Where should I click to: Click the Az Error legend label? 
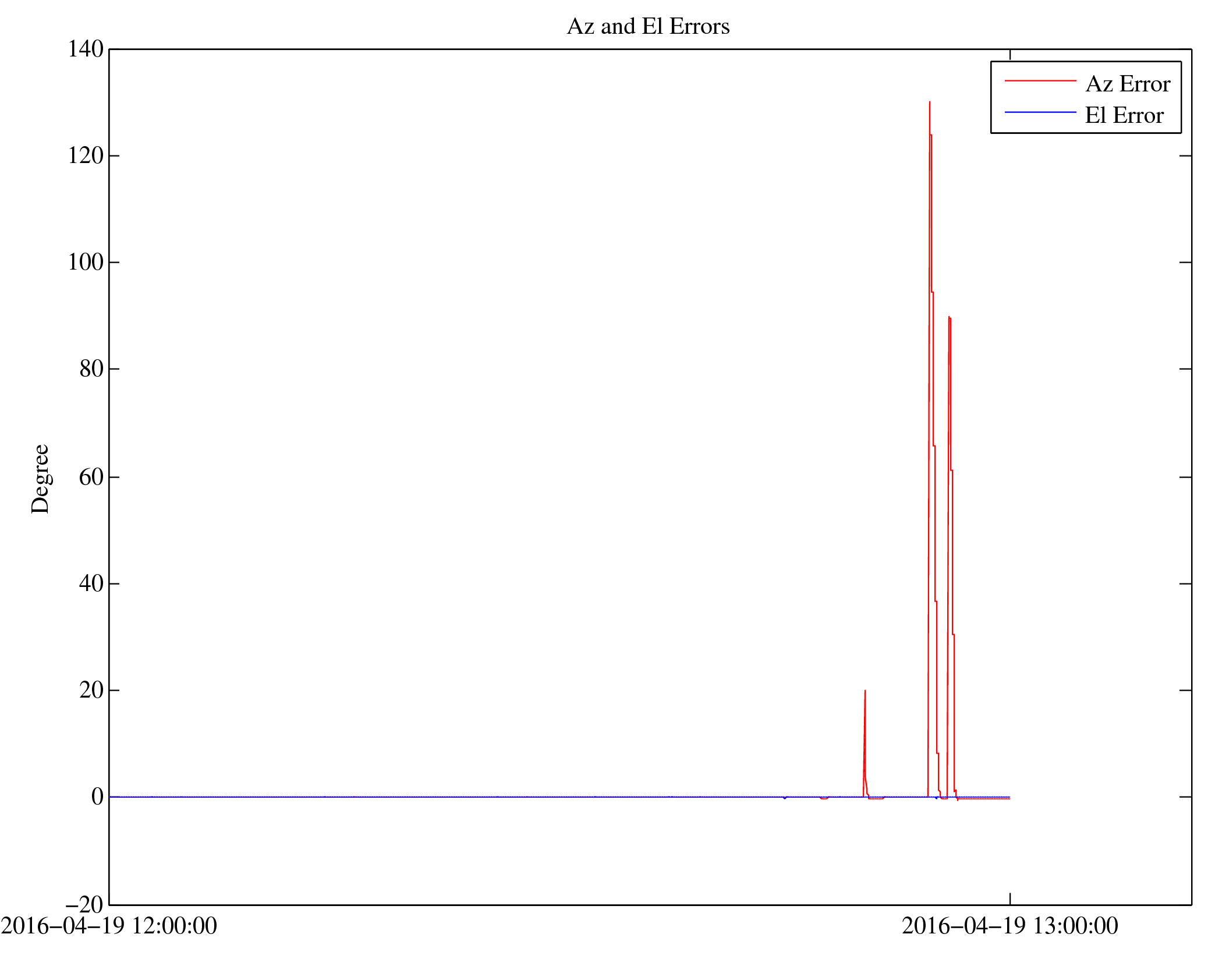click(1127, 84)
